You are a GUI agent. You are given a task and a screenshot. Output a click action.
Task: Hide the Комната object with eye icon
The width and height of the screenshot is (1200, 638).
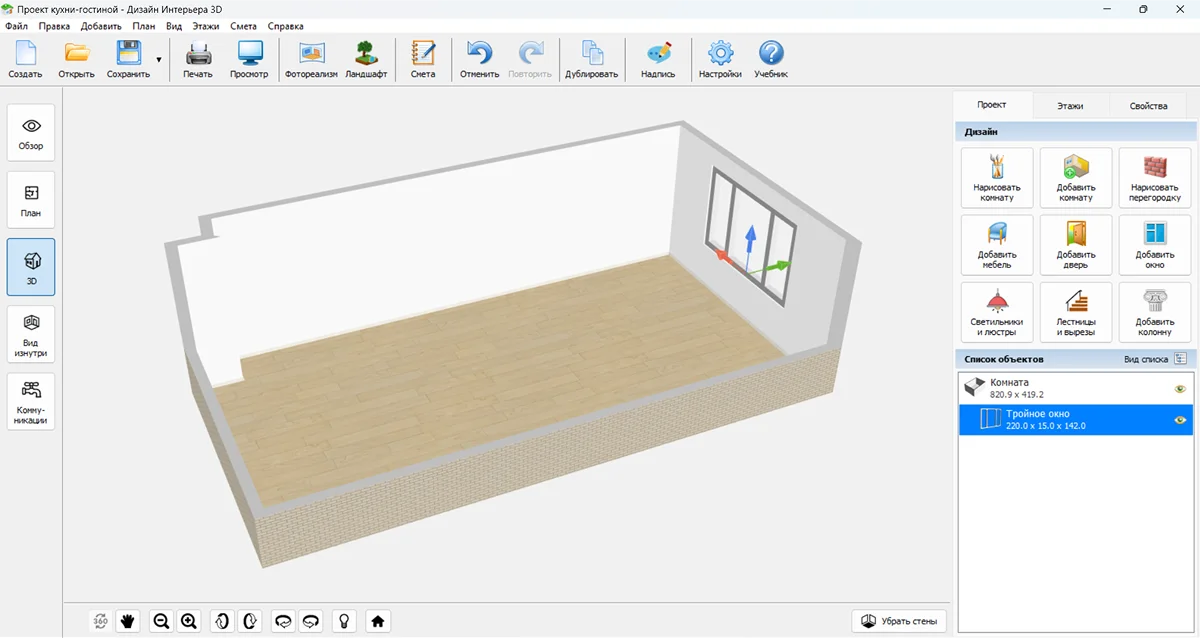tap(1180, 389)
